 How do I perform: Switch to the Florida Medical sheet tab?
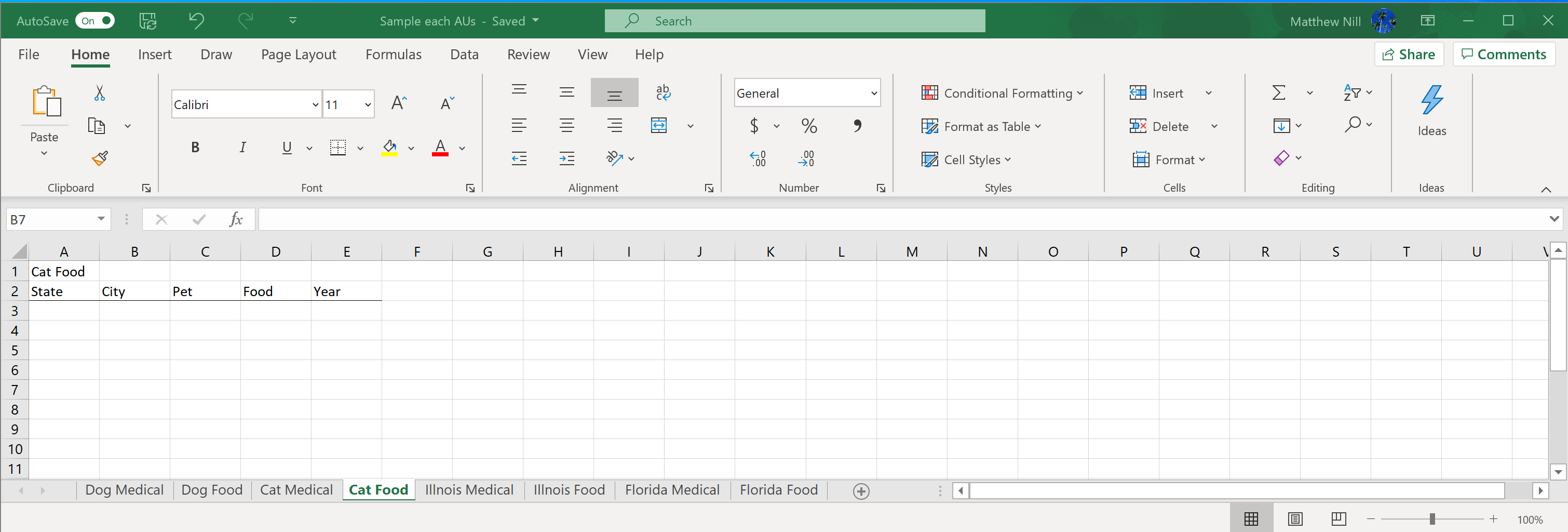pyautogui.click(x=672, y=490)
